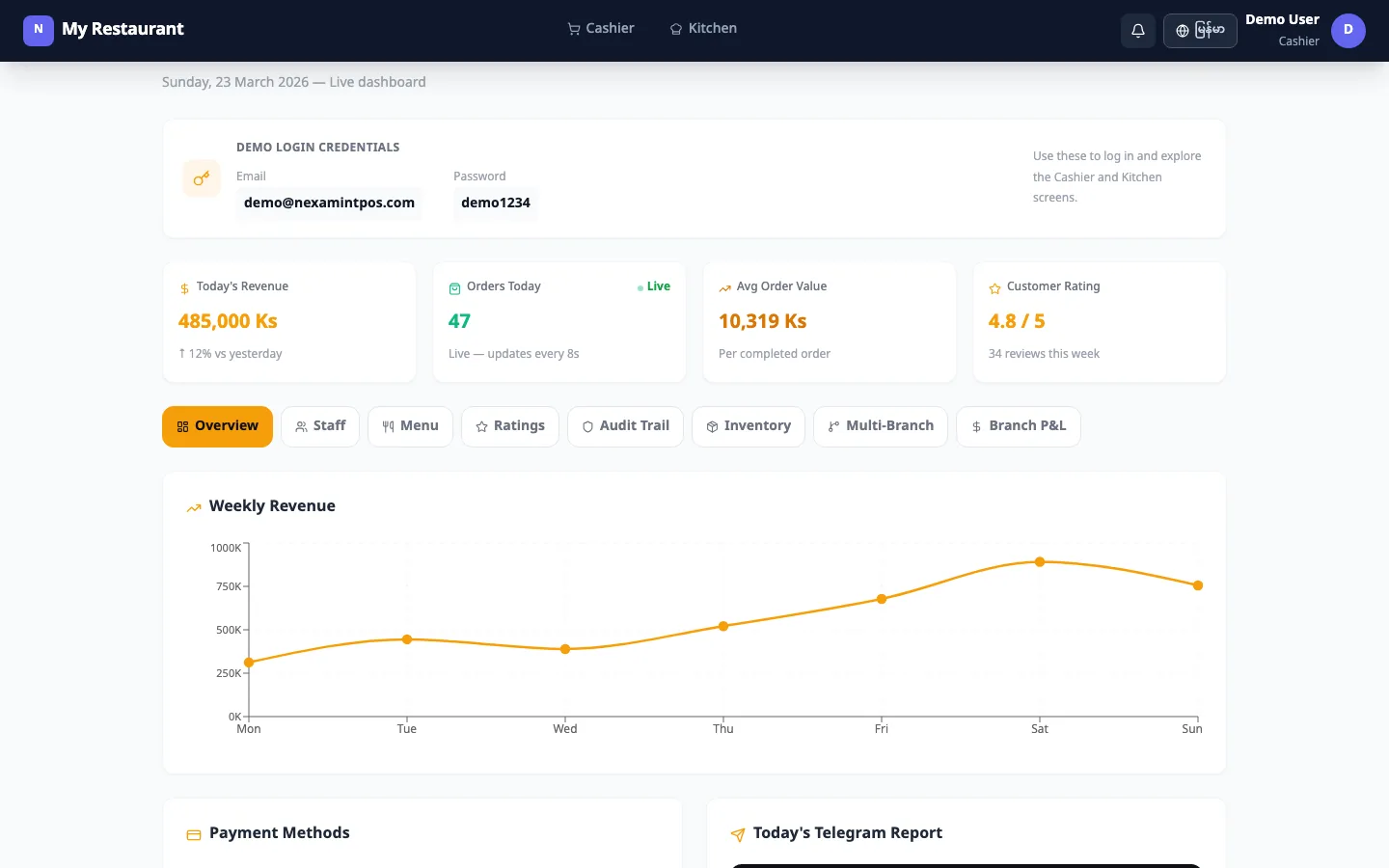Click the dollar icon beside Today's Revenue
1389x868 pixels.
[184, 288]
